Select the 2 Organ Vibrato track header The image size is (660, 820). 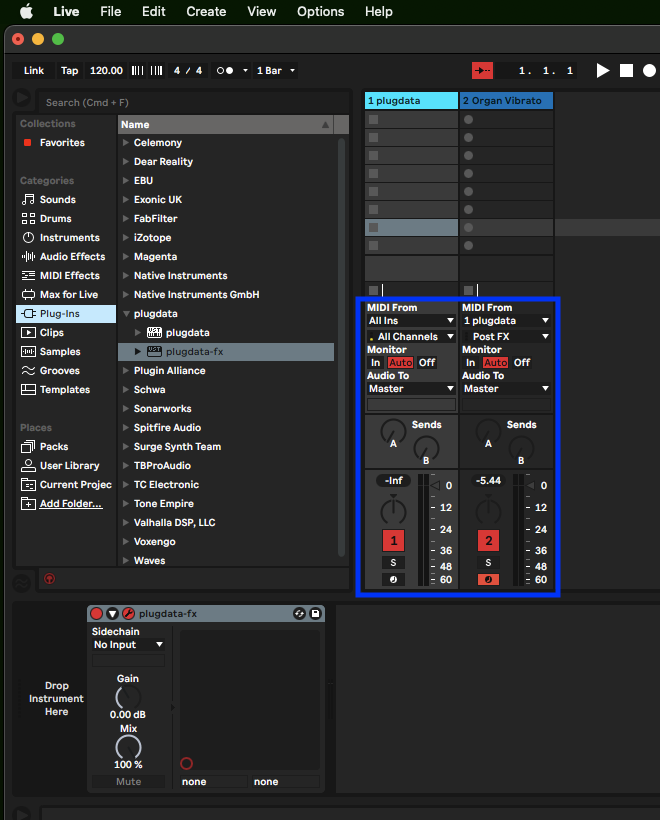click(x=506, y=100)
